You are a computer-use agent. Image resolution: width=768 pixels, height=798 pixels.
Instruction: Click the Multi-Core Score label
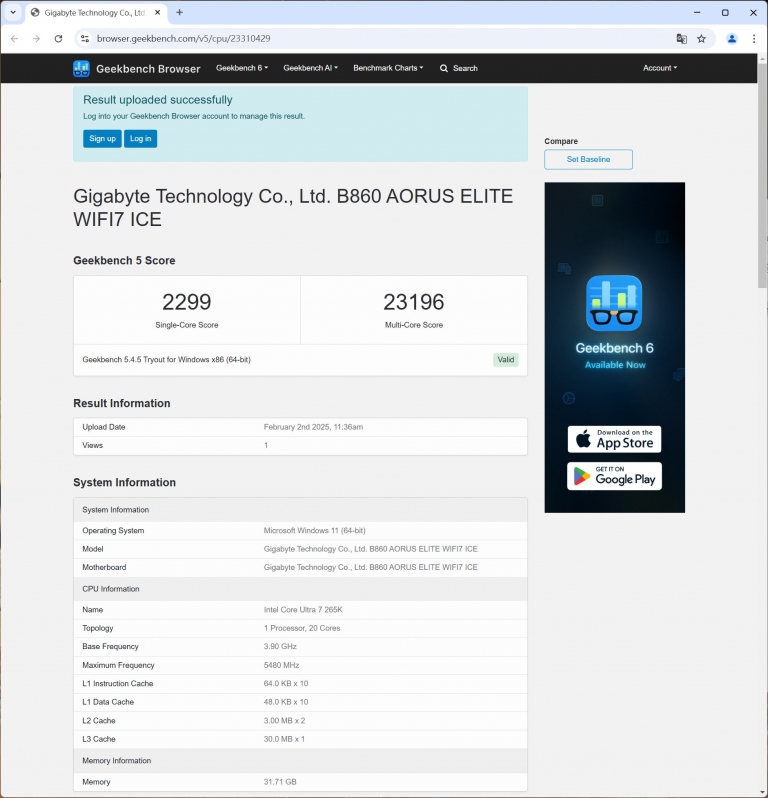click(x=414, y=325)
